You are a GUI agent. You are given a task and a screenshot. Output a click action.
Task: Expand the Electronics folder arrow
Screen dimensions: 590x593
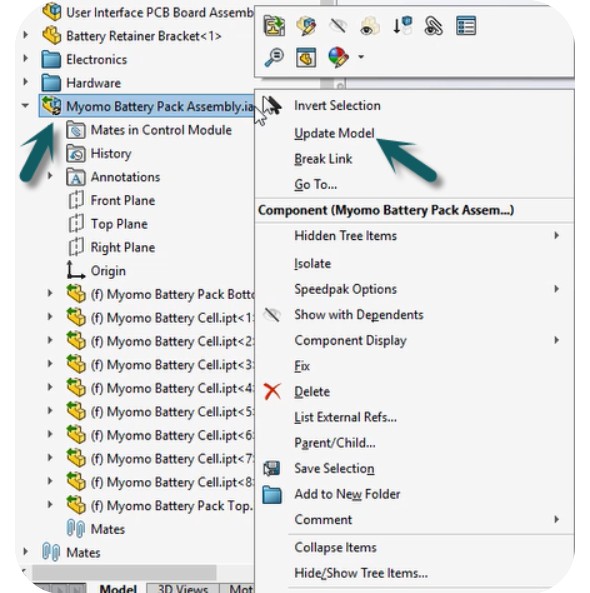(25, 59)
